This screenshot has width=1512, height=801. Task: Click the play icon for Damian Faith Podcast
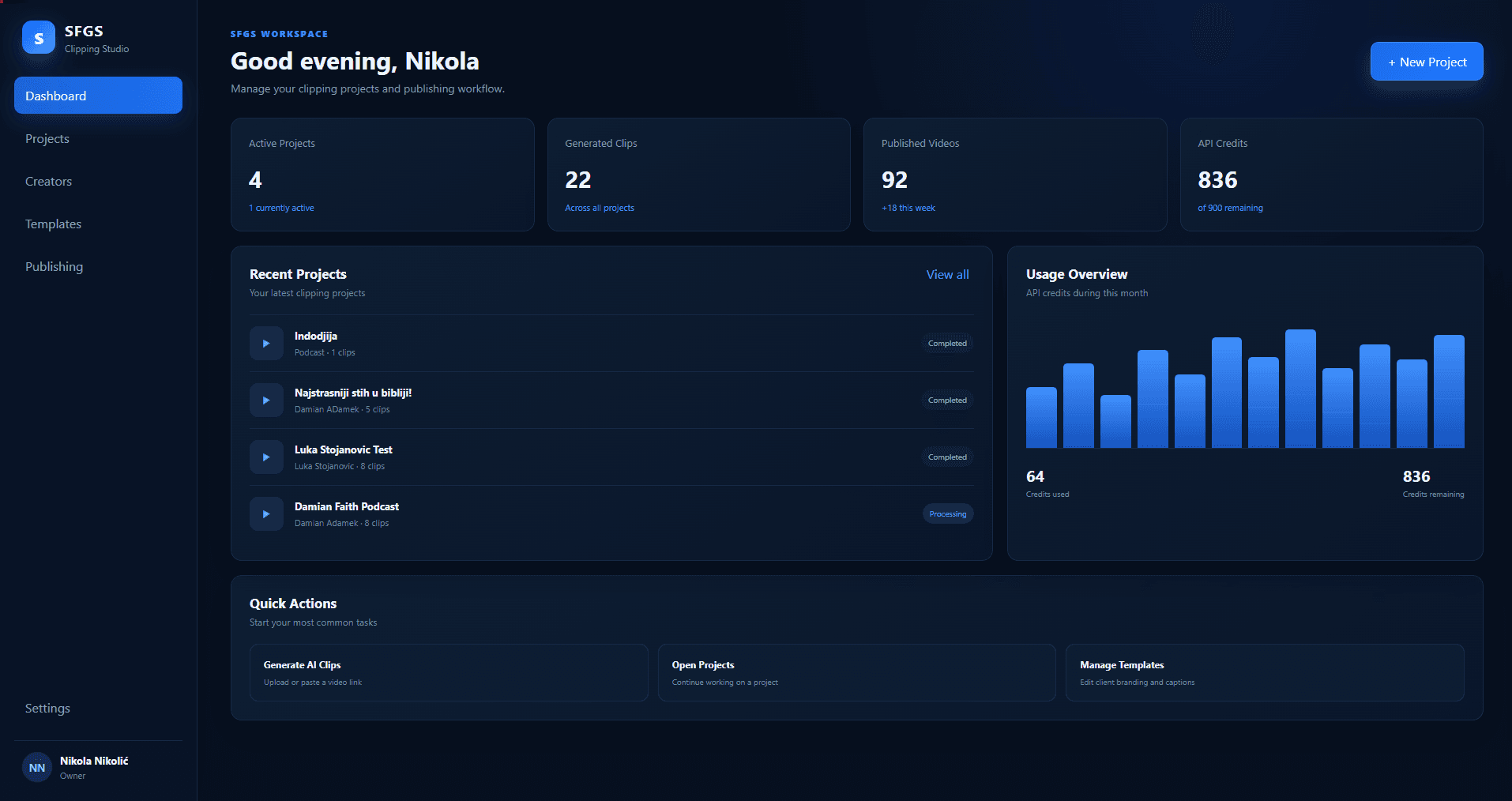coord(266,514)
